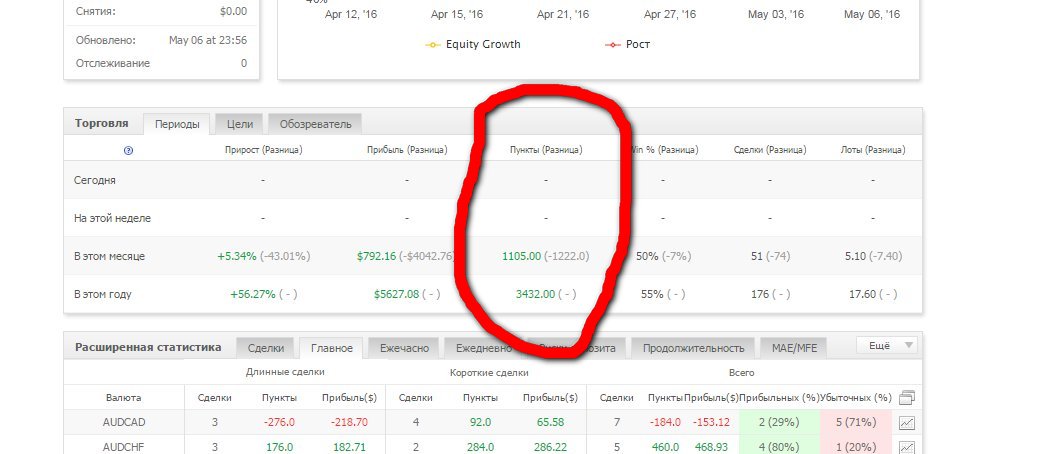Click the $792.16 profit value

[x=376, y=256]
